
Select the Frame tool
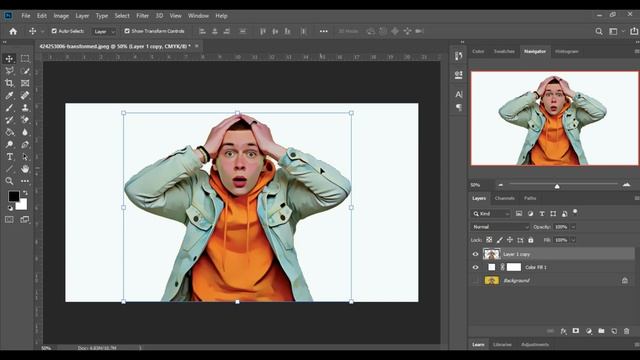(25, 83)
